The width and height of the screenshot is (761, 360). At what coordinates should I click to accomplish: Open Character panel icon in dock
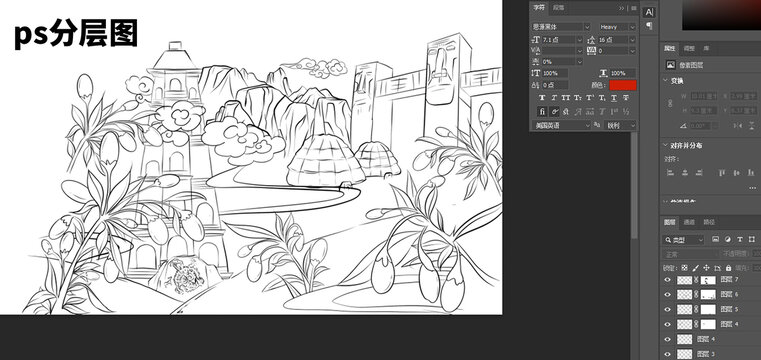click(x=649, y=13)
